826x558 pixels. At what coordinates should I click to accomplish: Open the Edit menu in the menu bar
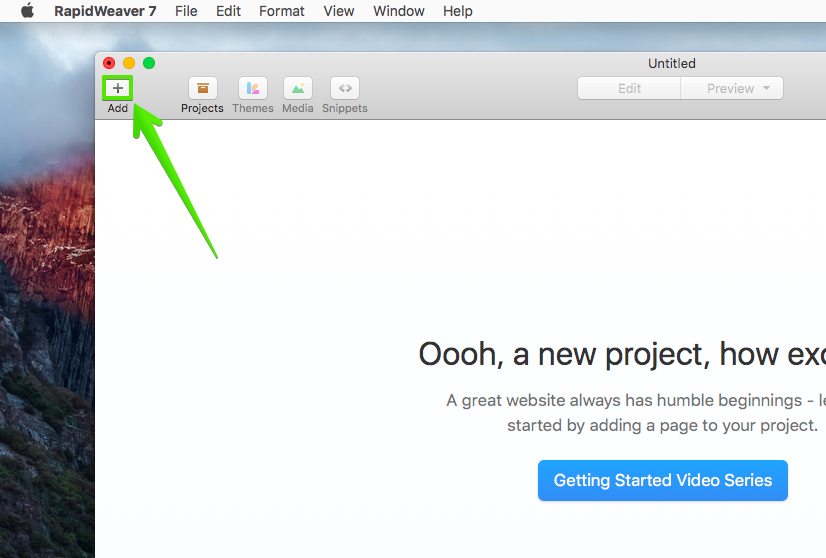(228, 11)
